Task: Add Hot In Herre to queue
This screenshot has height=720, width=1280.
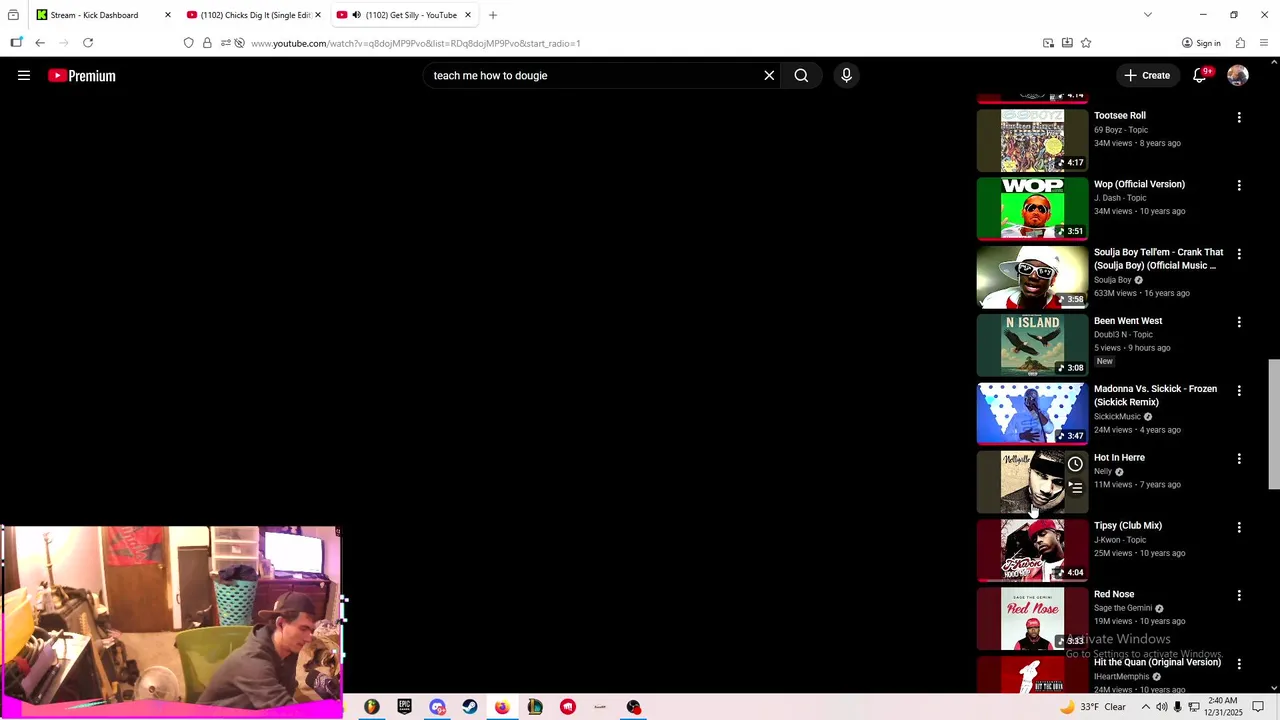Action: (1075, 488)
